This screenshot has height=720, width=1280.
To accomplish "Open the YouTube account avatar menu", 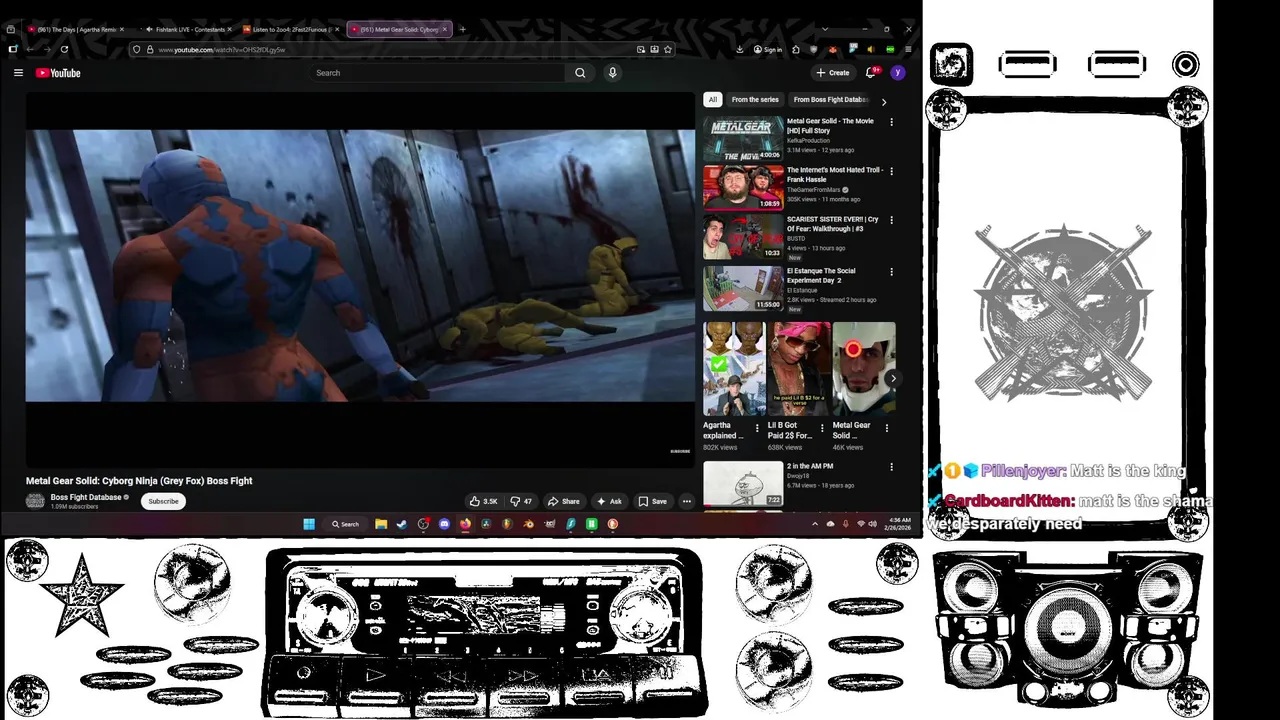I will [x=897, y=73].
